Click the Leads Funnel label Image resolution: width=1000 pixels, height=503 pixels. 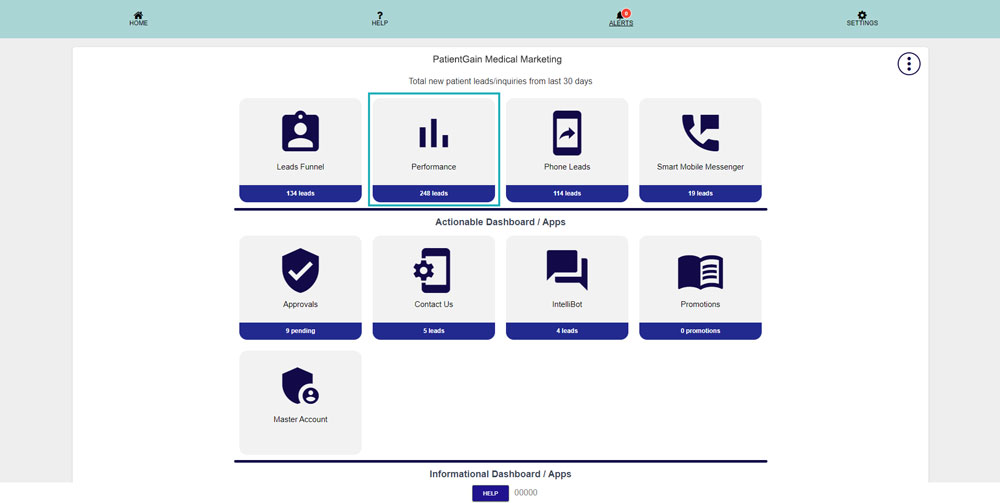click(300, 167)
